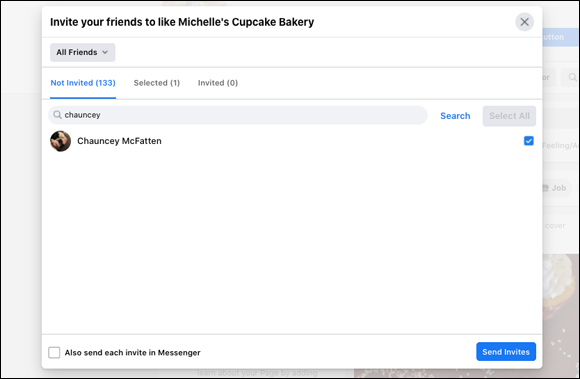
Task: Open the All Friends dropdown
Action: click(x=82, y=52)
